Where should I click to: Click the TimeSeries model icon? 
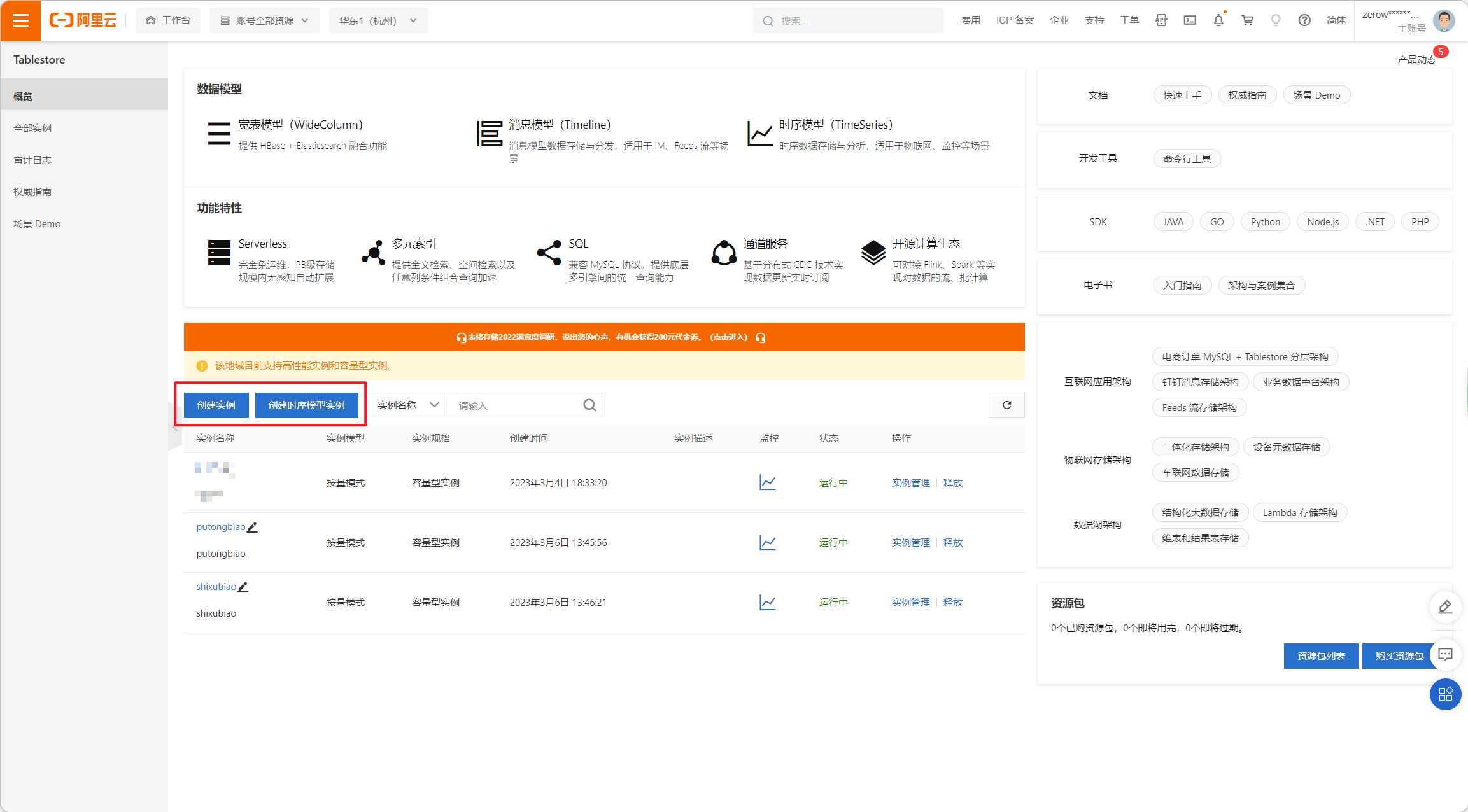[x=760, y=134]
